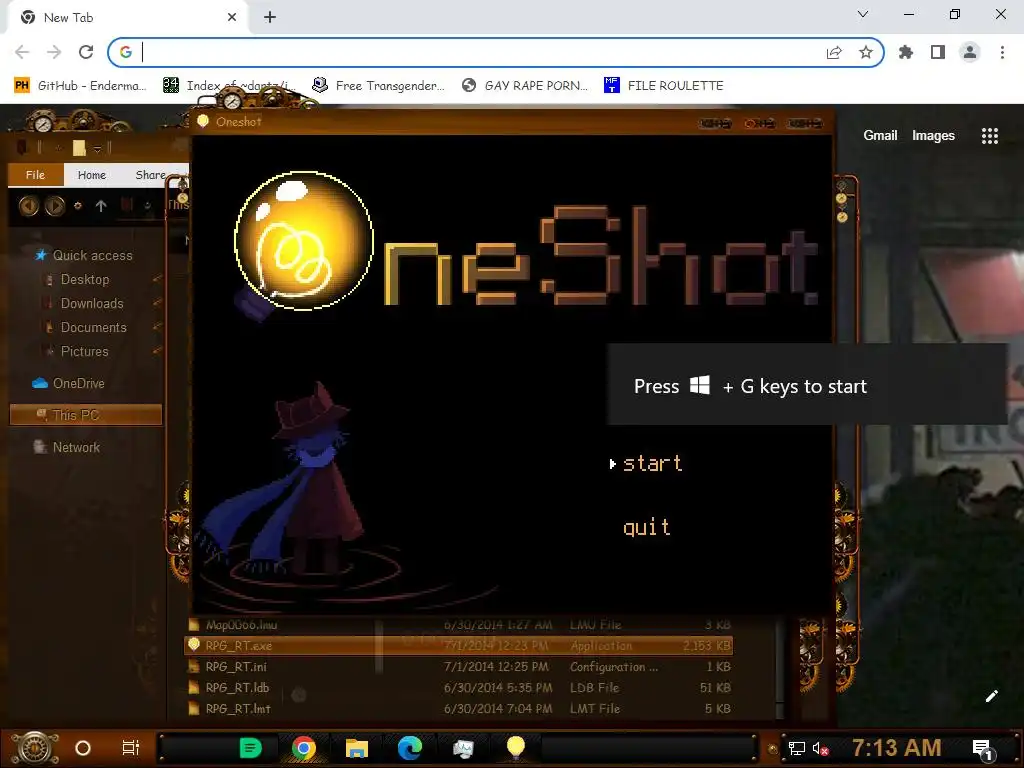Go back one page in Chrome

tap(22, 52)
